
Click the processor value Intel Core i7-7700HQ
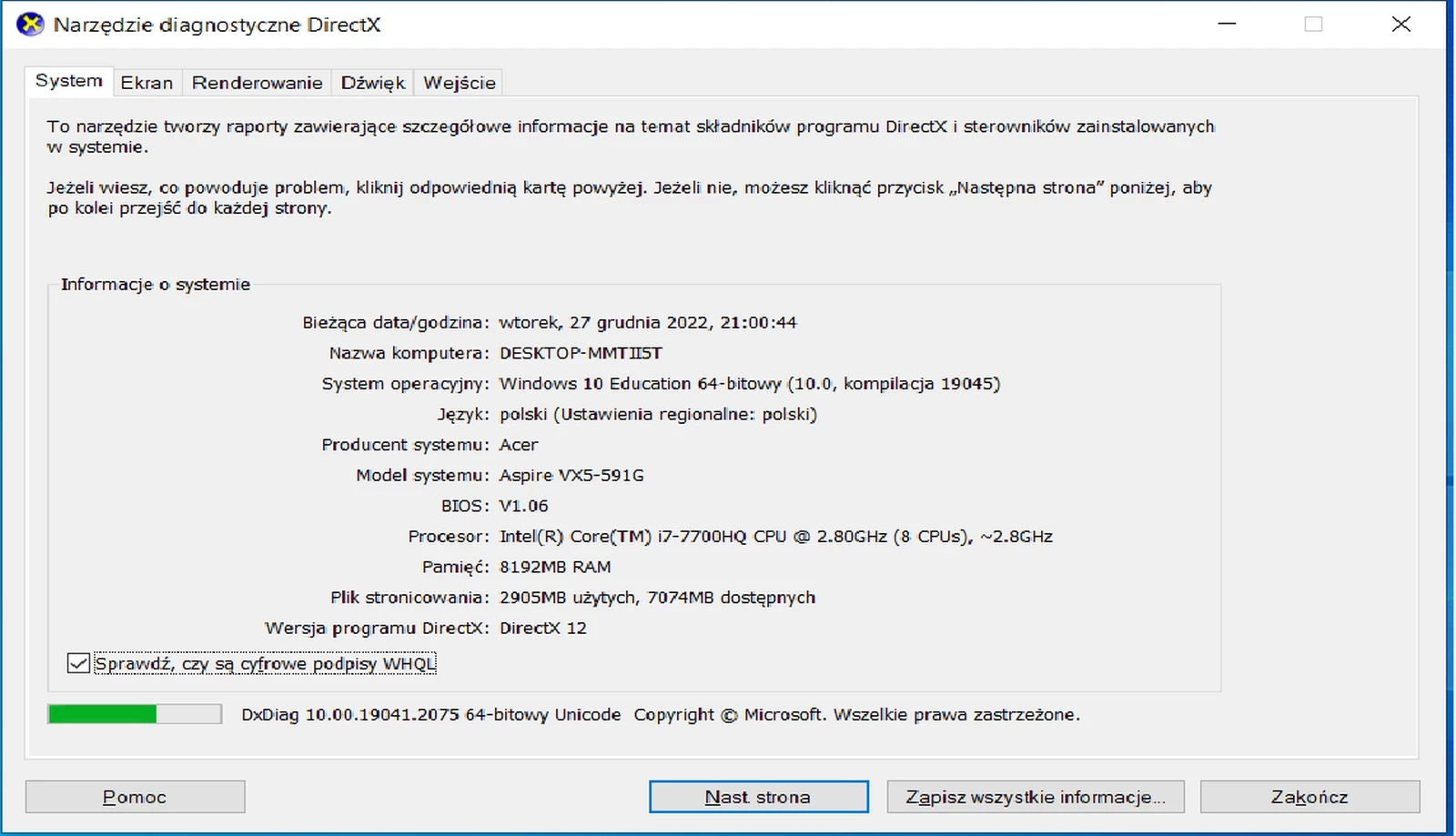point(776,537)
